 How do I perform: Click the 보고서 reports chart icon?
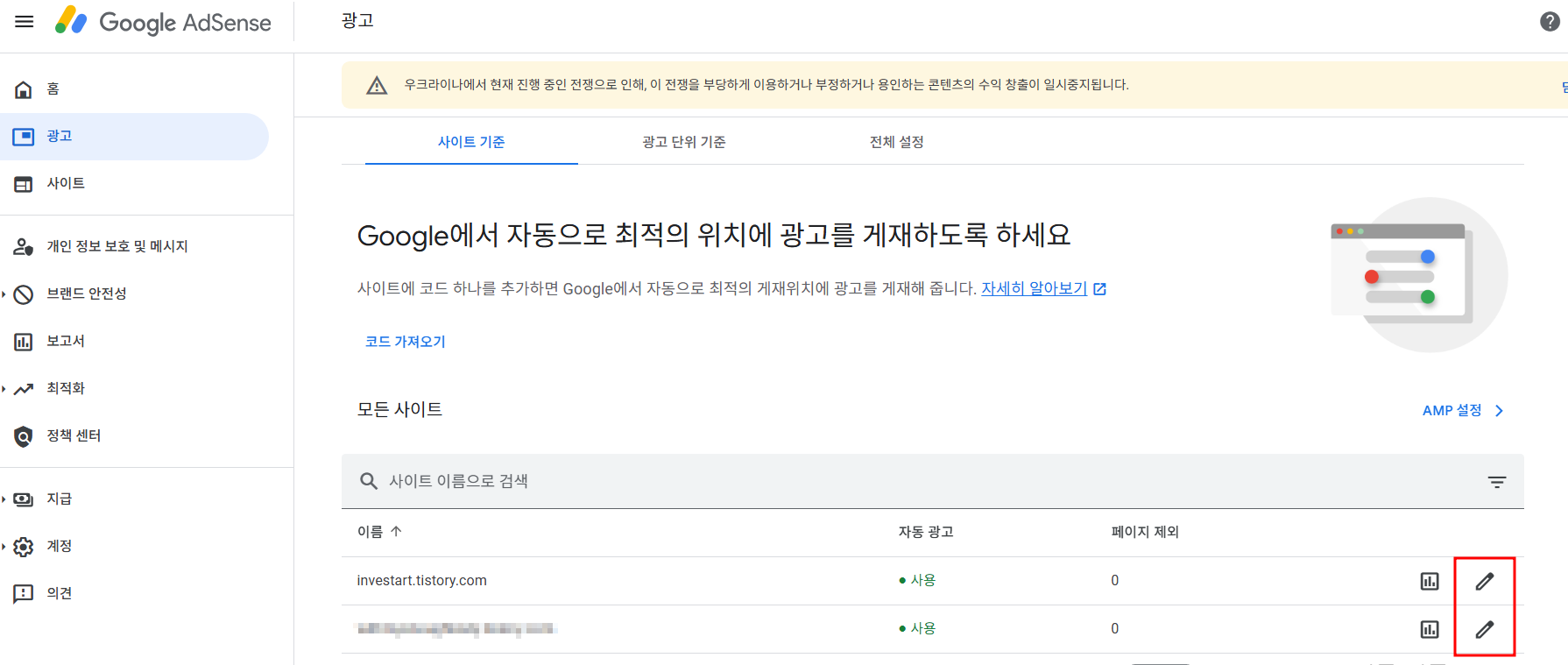tap(24, 342)
